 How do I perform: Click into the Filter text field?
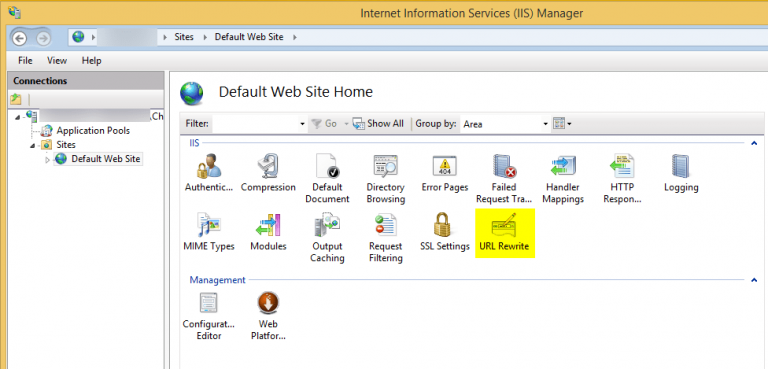point(260,124)
